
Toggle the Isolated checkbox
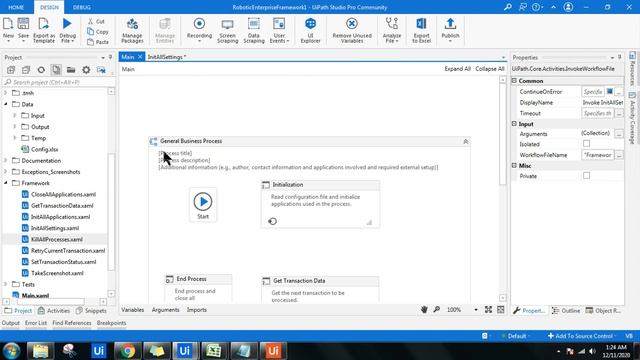coord(587,144)
